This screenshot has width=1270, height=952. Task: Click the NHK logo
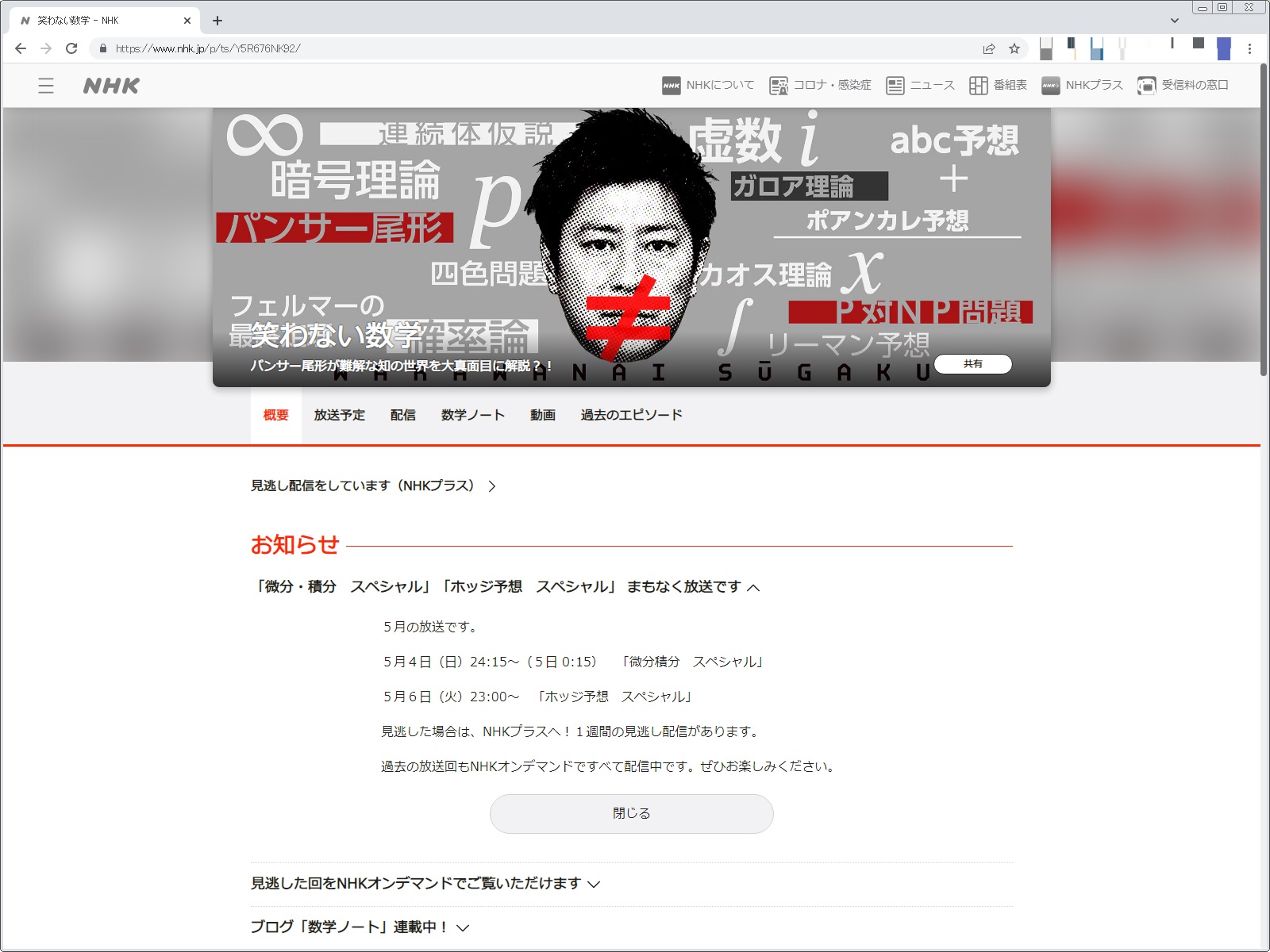(111, 86)
